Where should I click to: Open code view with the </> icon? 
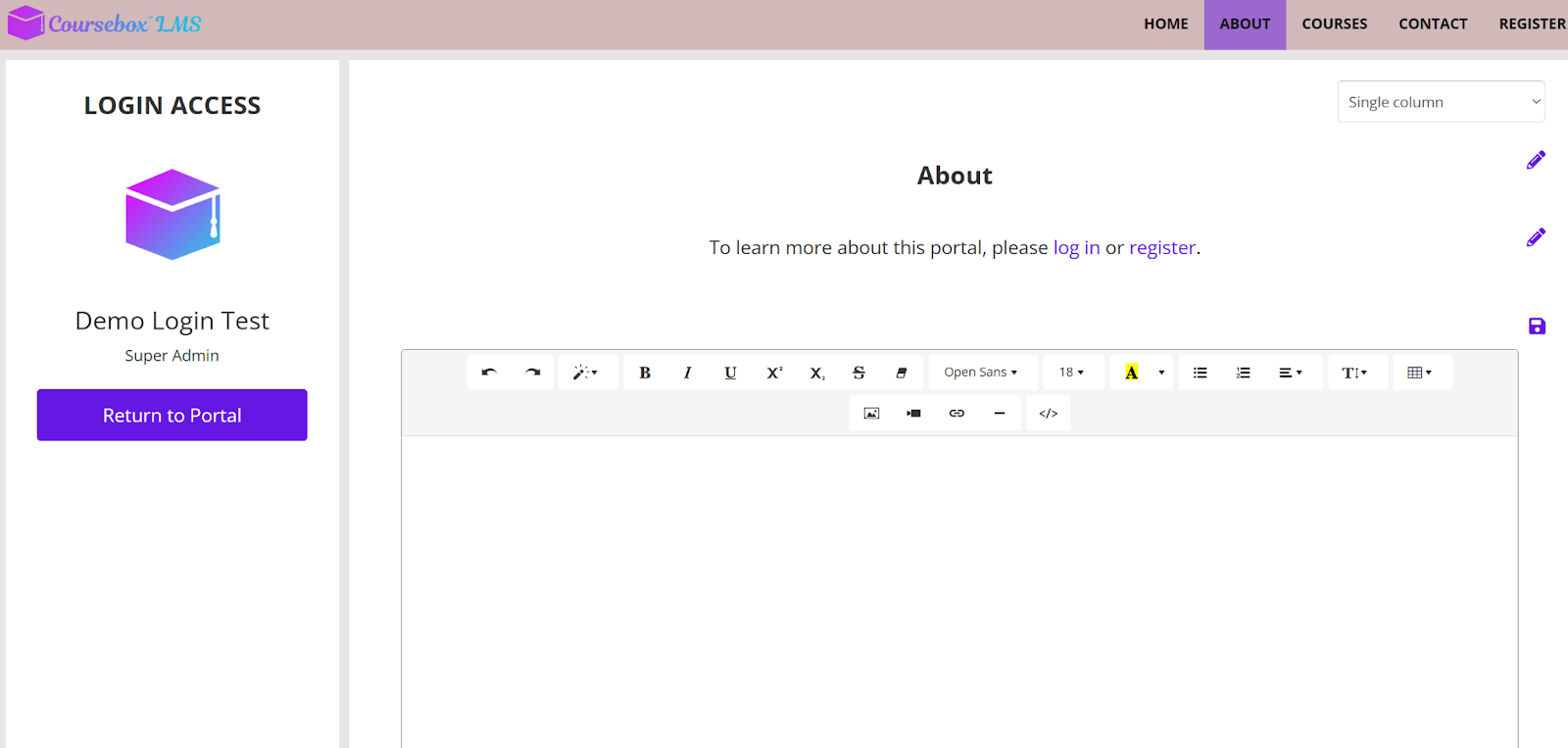click(1048, 414)
